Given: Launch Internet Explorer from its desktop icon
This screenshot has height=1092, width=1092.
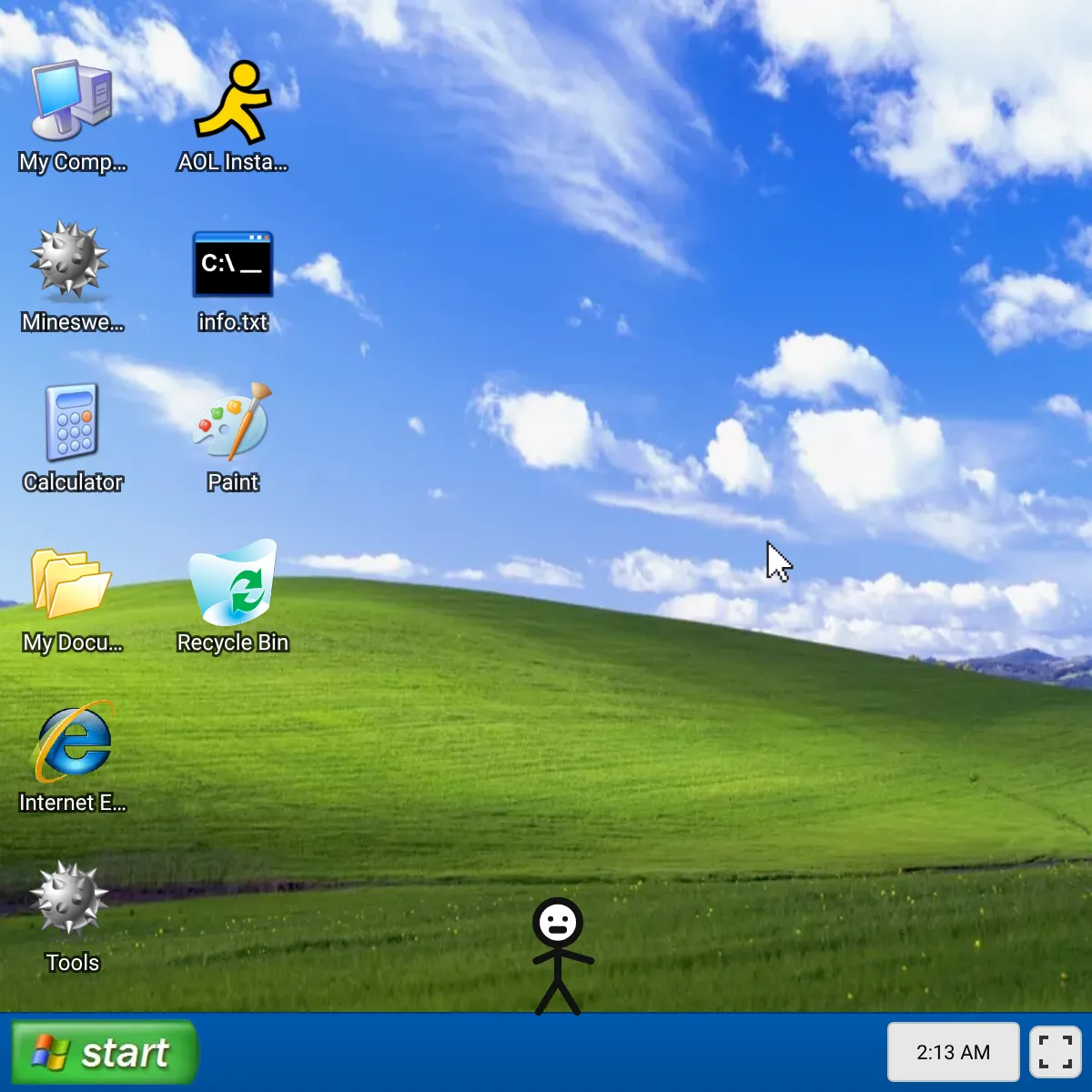Looking at the screenshot, I should (73, 743).
